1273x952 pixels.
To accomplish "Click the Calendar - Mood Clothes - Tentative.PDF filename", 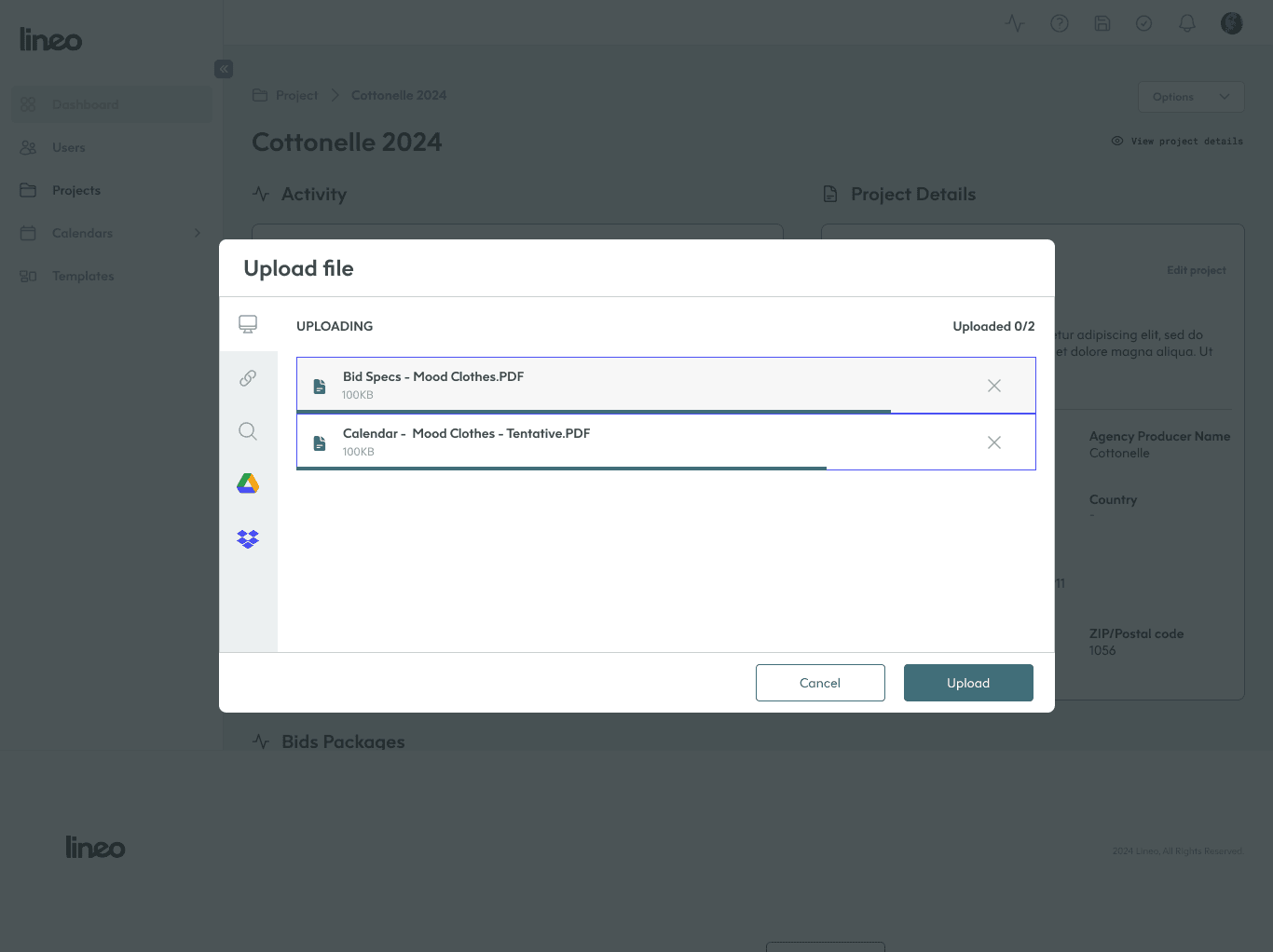I will (x=466, y=433).
